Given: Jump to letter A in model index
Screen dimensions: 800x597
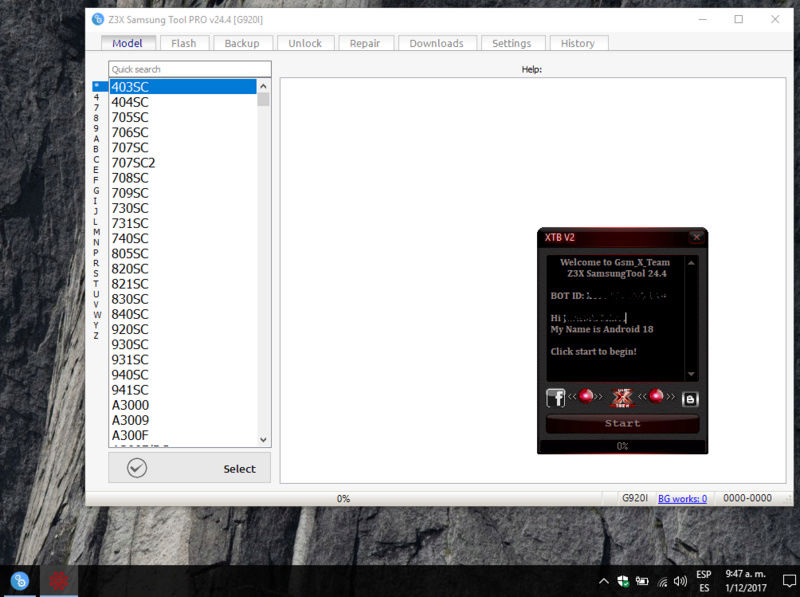Looking at the screenshot, I should [x=96, y=139].
